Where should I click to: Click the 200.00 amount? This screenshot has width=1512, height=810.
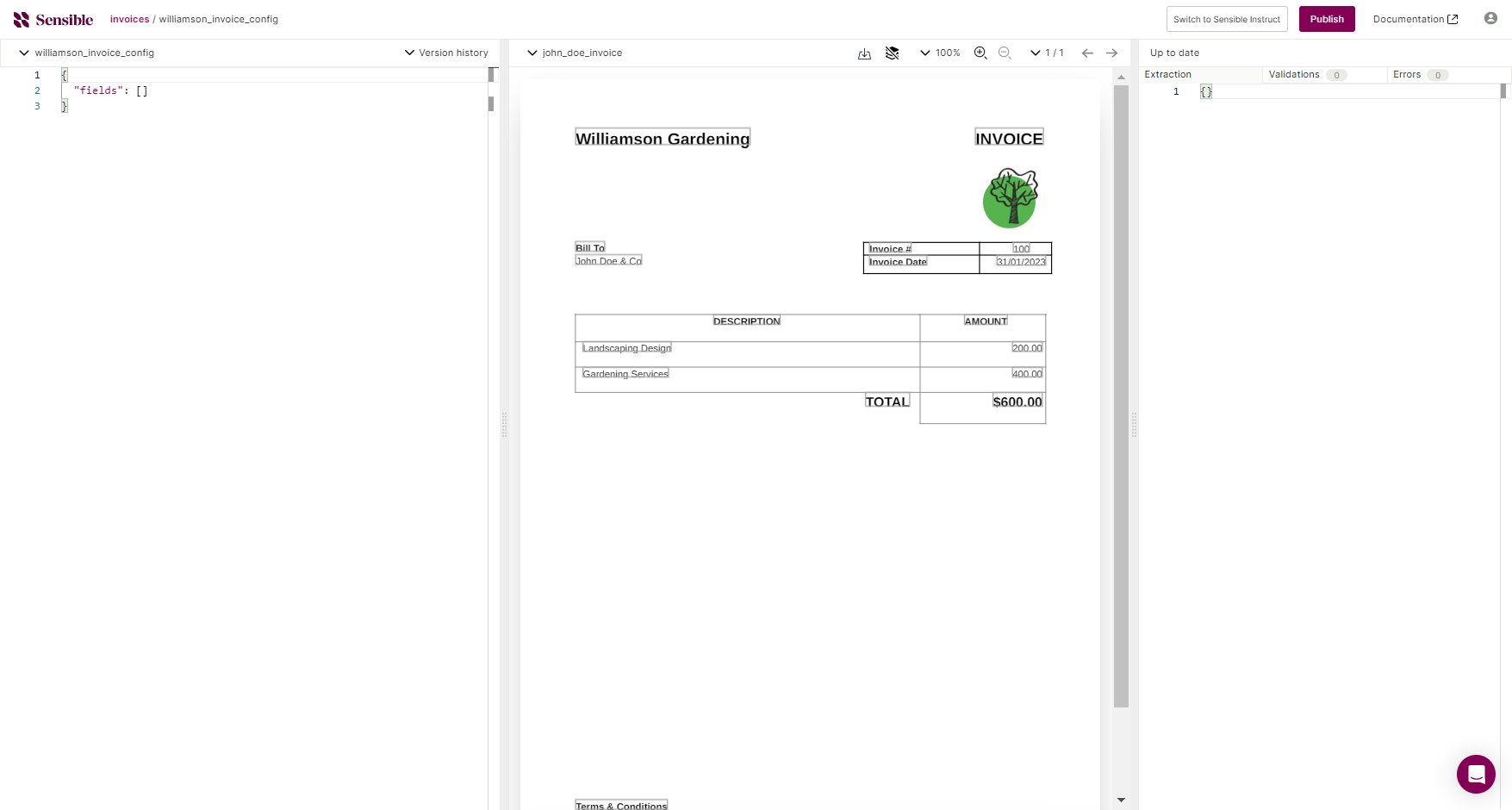pyautogui.click(x=1027, y=348)
